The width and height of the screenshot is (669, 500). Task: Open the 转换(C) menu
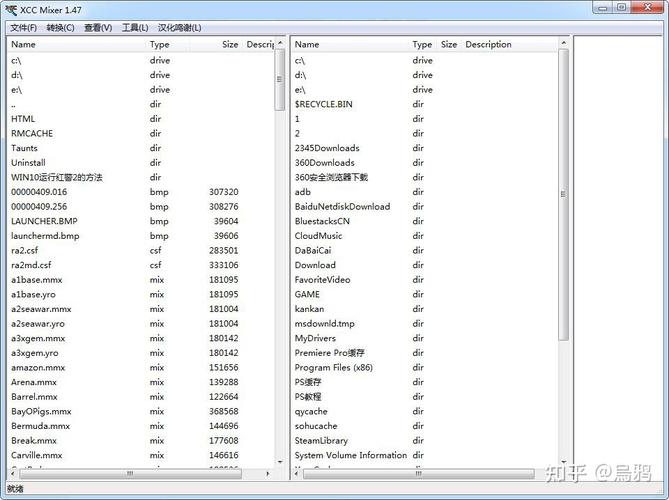(60, 27)
